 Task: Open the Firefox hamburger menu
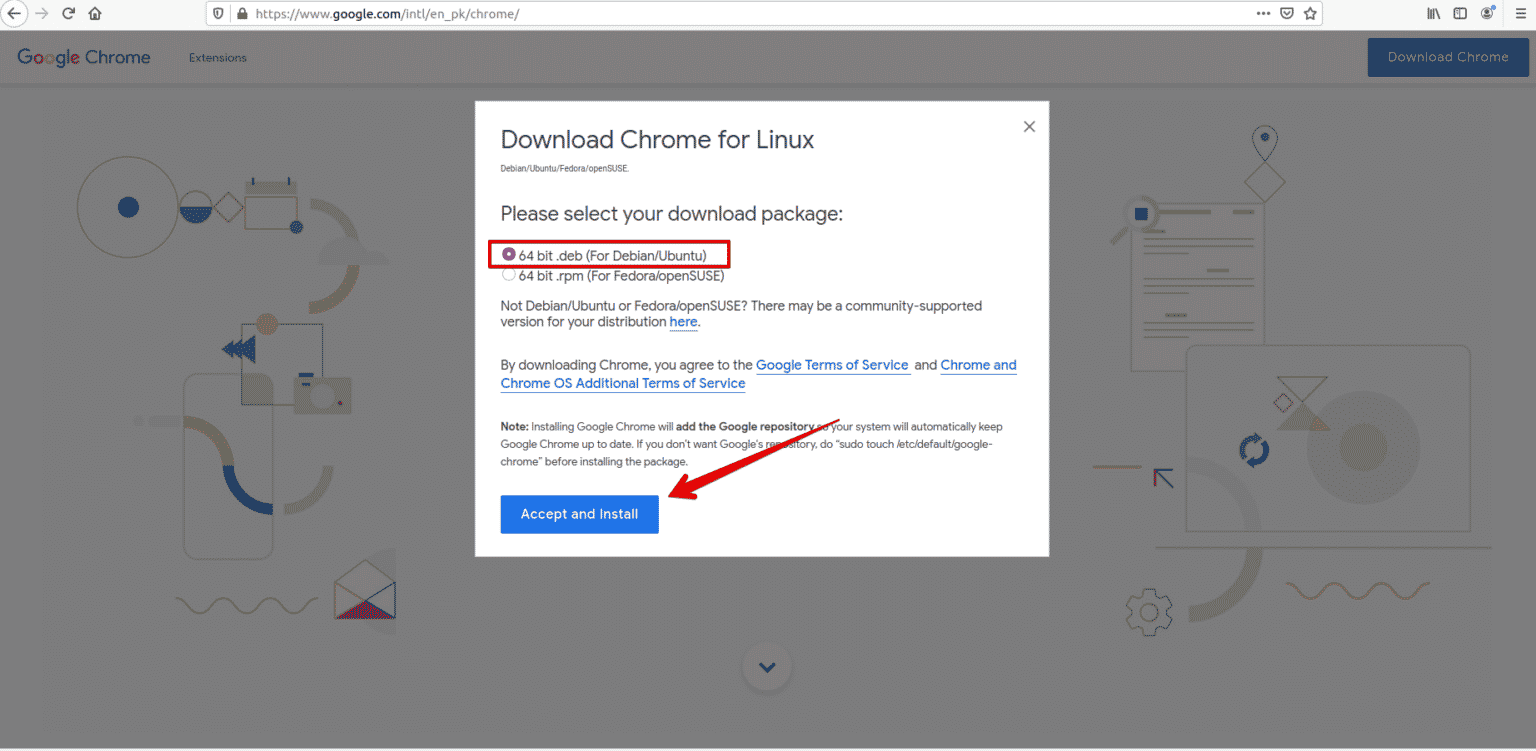coord(1521,13)
